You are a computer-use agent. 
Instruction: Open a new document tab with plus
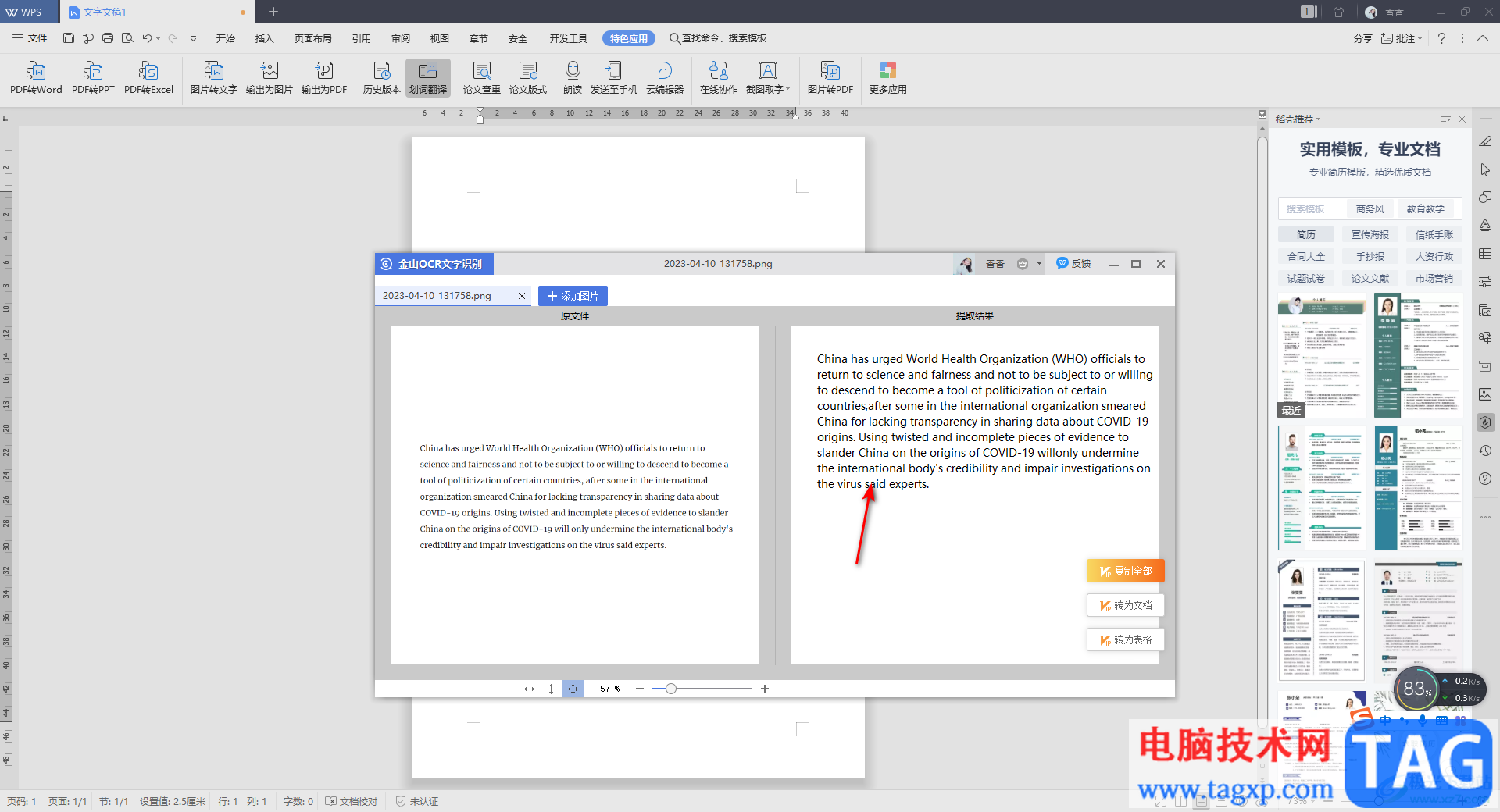tap(273, 12)
